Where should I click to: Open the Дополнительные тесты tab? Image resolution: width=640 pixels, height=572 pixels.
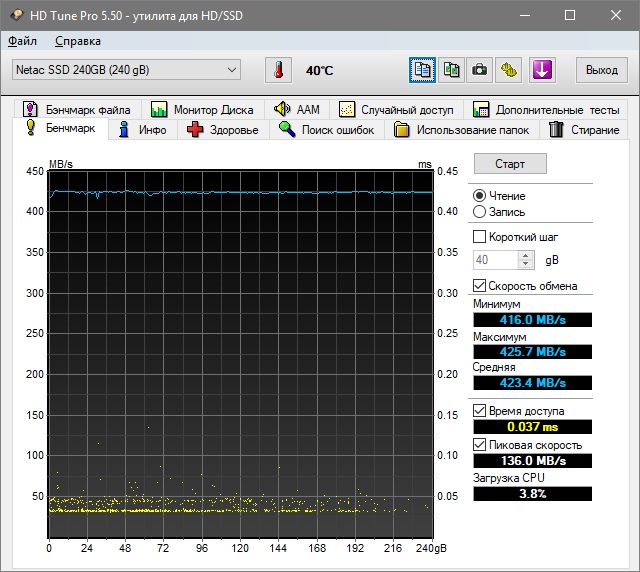(x=546, y=109)
